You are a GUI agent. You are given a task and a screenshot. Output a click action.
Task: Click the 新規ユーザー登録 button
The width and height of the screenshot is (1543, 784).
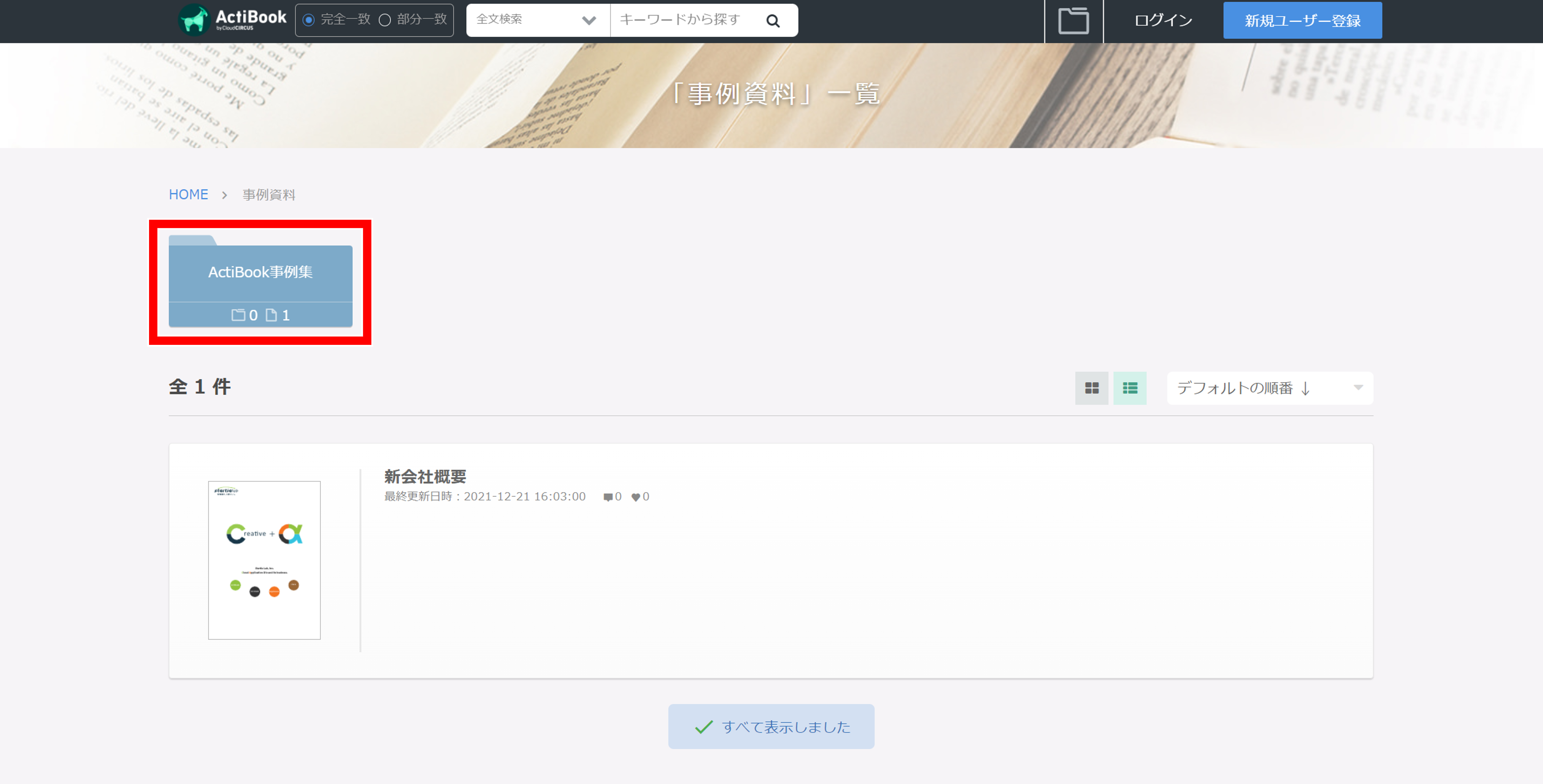(x=1302, y=21)
